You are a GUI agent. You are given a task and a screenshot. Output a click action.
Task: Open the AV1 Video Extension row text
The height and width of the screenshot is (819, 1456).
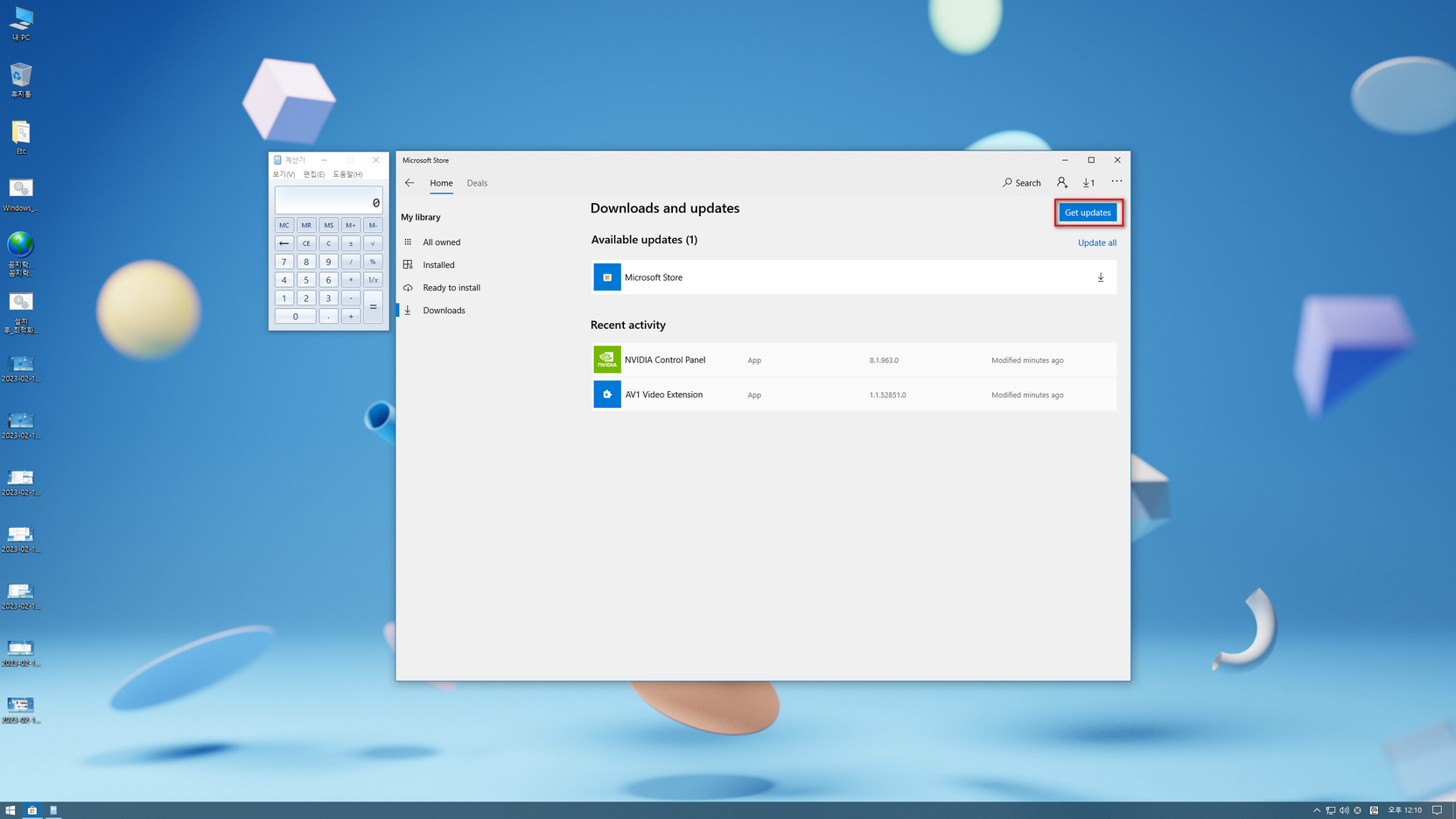click(x=664, y=395)
